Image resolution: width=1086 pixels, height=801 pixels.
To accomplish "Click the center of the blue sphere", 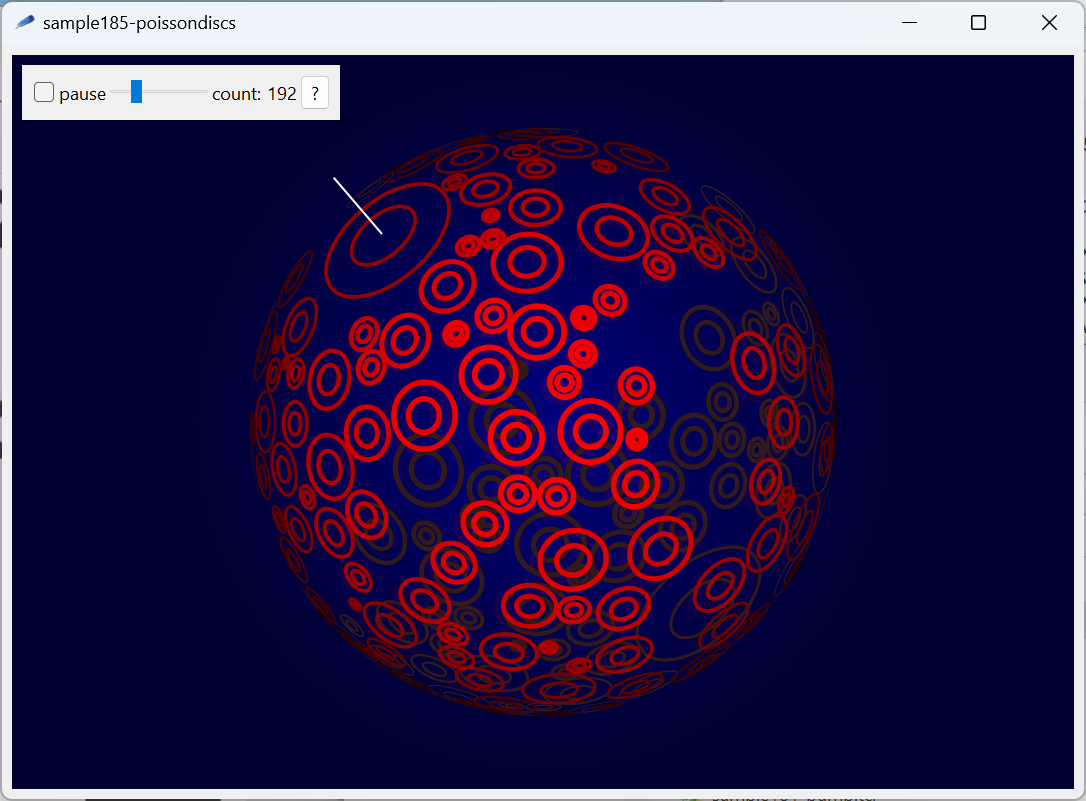I will coord(540,420).
